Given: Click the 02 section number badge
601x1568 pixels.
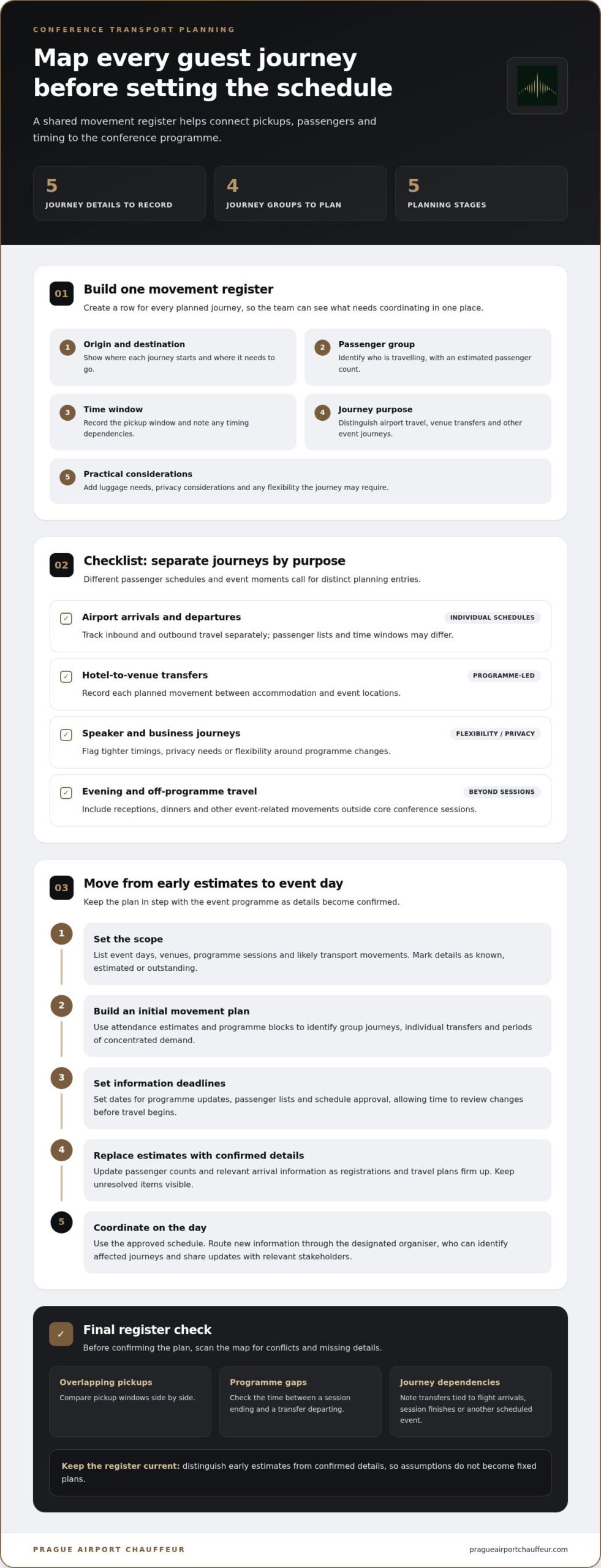Looking at the screenshot, I should click(61, 565).
